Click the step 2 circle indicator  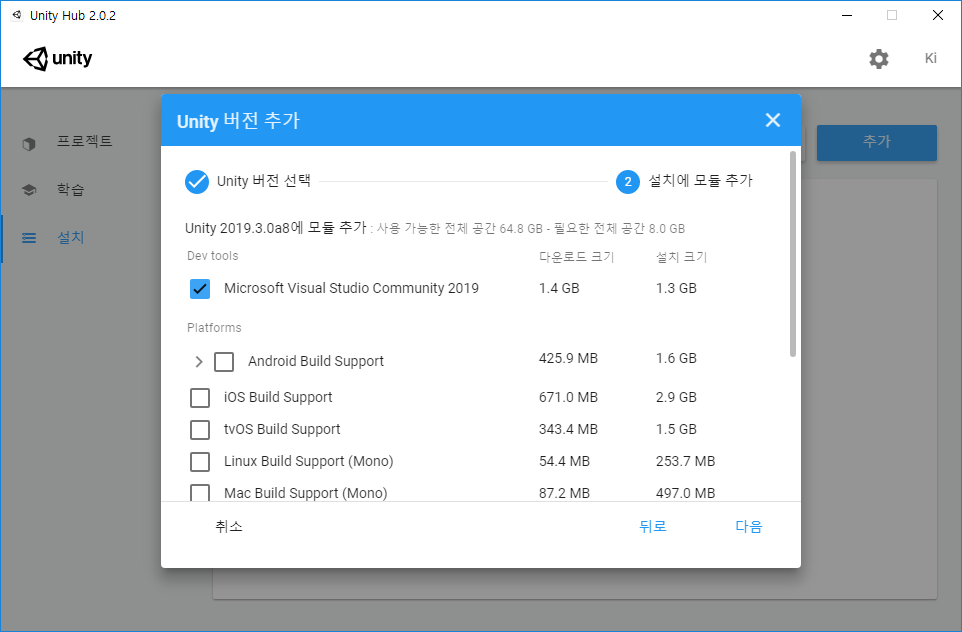(628, 182)
